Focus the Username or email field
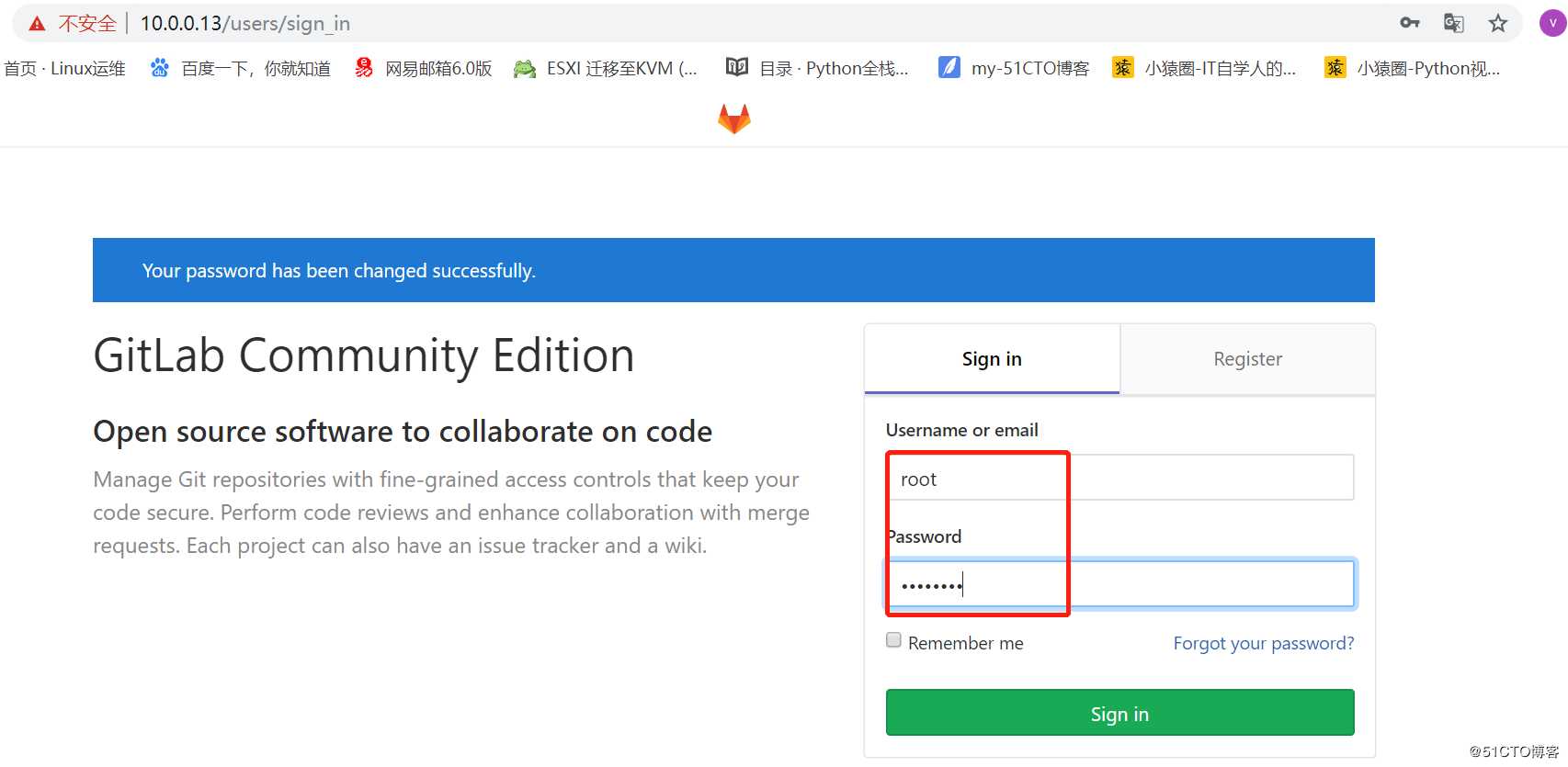The image size is (1568, 767). coord(1119,478)
